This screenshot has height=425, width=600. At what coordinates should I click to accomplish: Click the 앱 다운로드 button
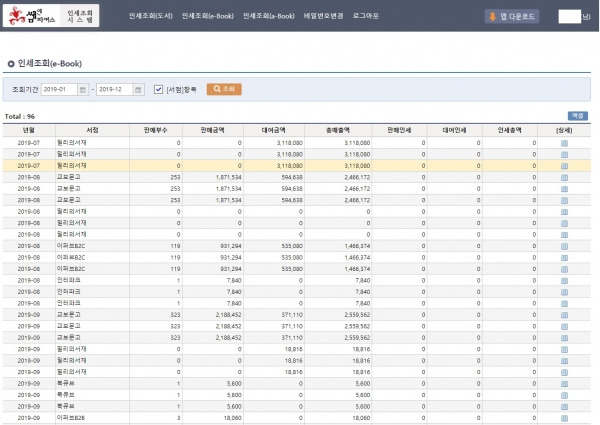(x=512, y=16)
